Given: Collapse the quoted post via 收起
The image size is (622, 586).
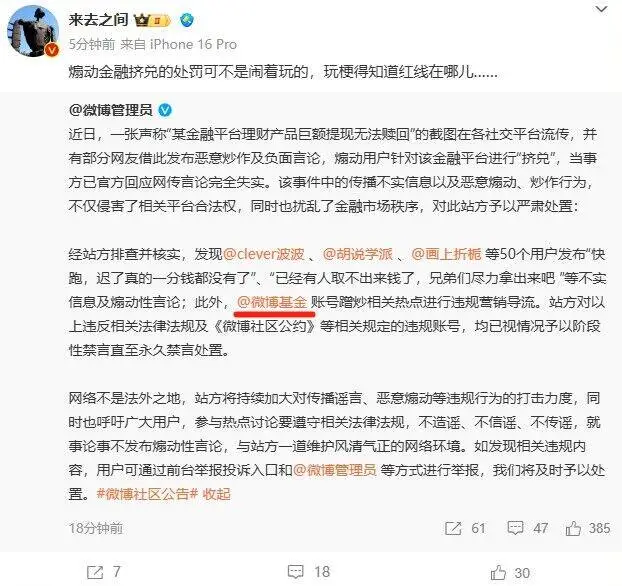Looking at the screenshot, I should point(217,494).
